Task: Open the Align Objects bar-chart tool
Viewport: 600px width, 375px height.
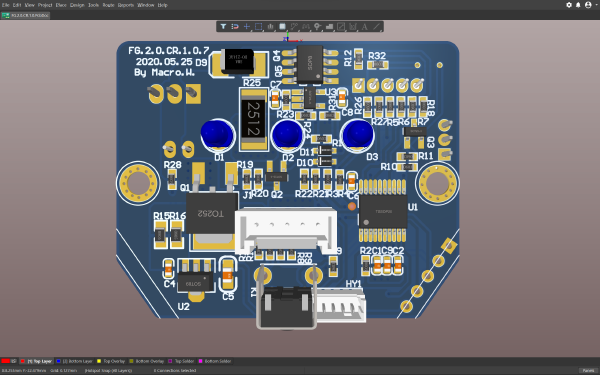Action: pyautogui.click(x=271, y=26)
